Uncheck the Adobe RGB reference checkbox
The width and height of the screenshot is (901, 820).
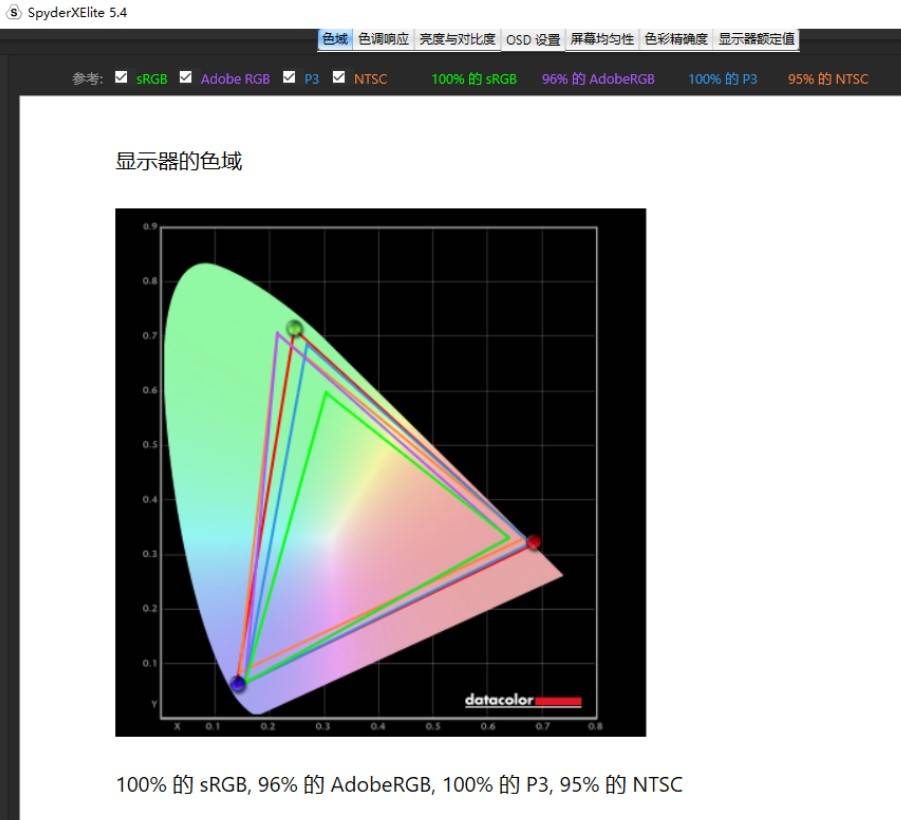(185, 77)
